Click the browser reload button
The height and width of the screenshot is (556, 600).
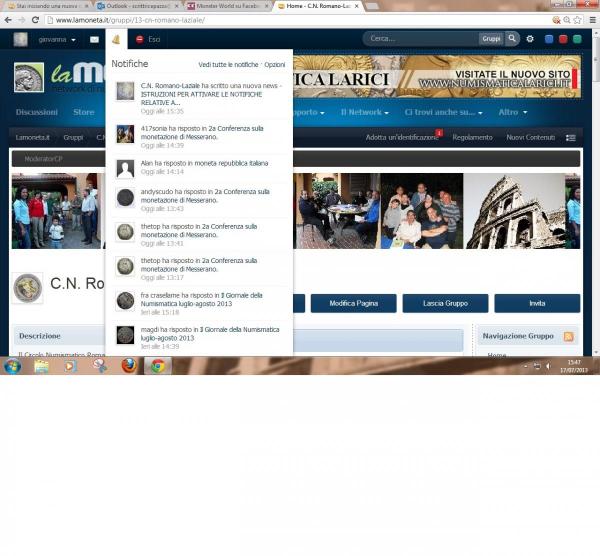point(35,20)
